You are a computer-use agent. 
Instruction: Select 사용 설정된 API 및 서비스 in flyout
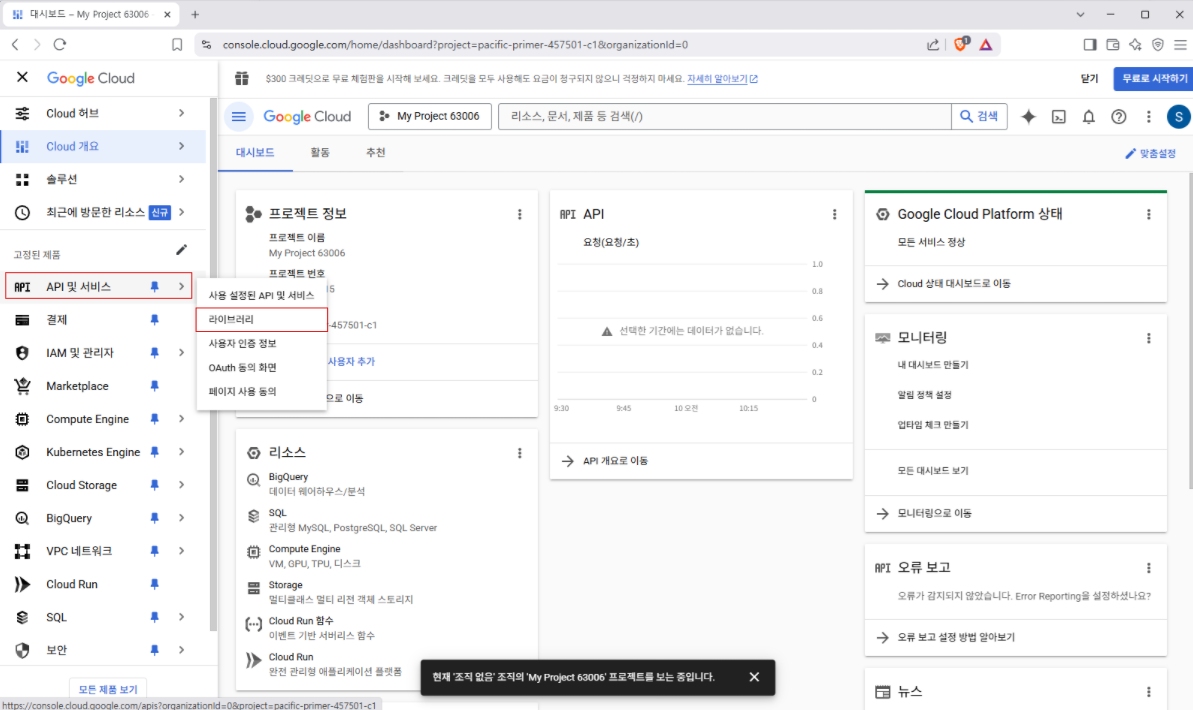click(x=261, y=295)
